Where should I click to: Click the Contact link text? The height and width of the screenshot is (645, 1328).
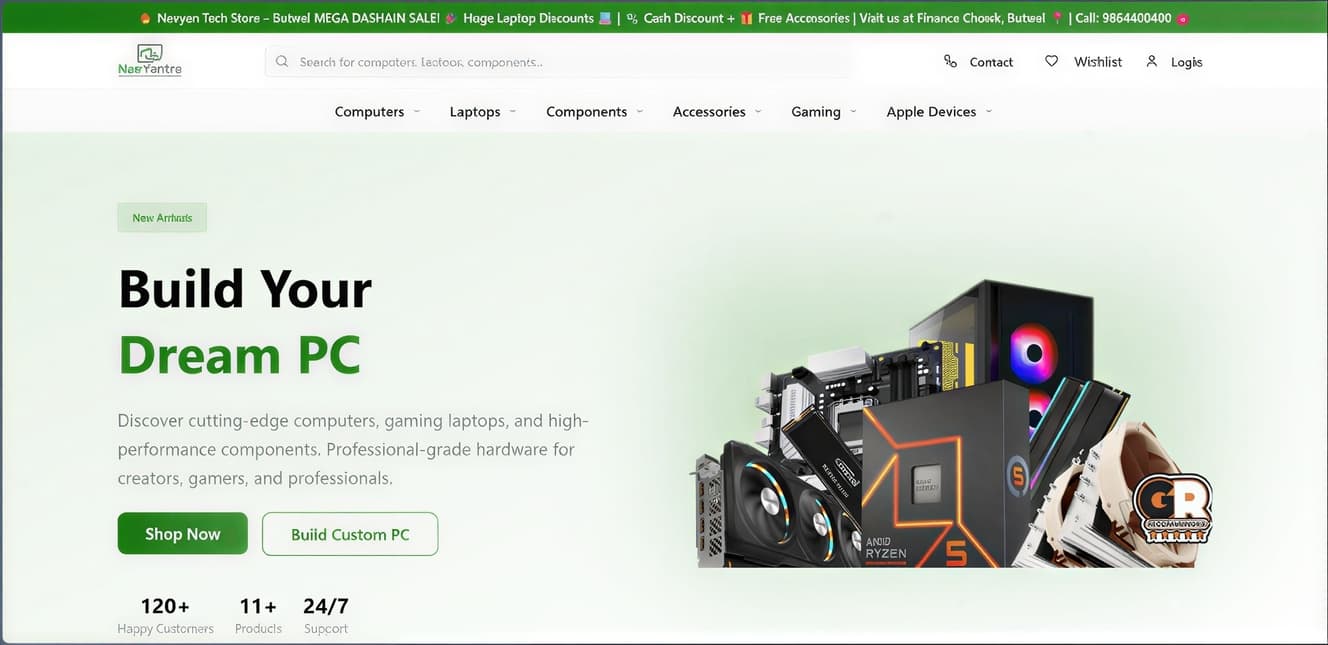click(x=991, y=62)
